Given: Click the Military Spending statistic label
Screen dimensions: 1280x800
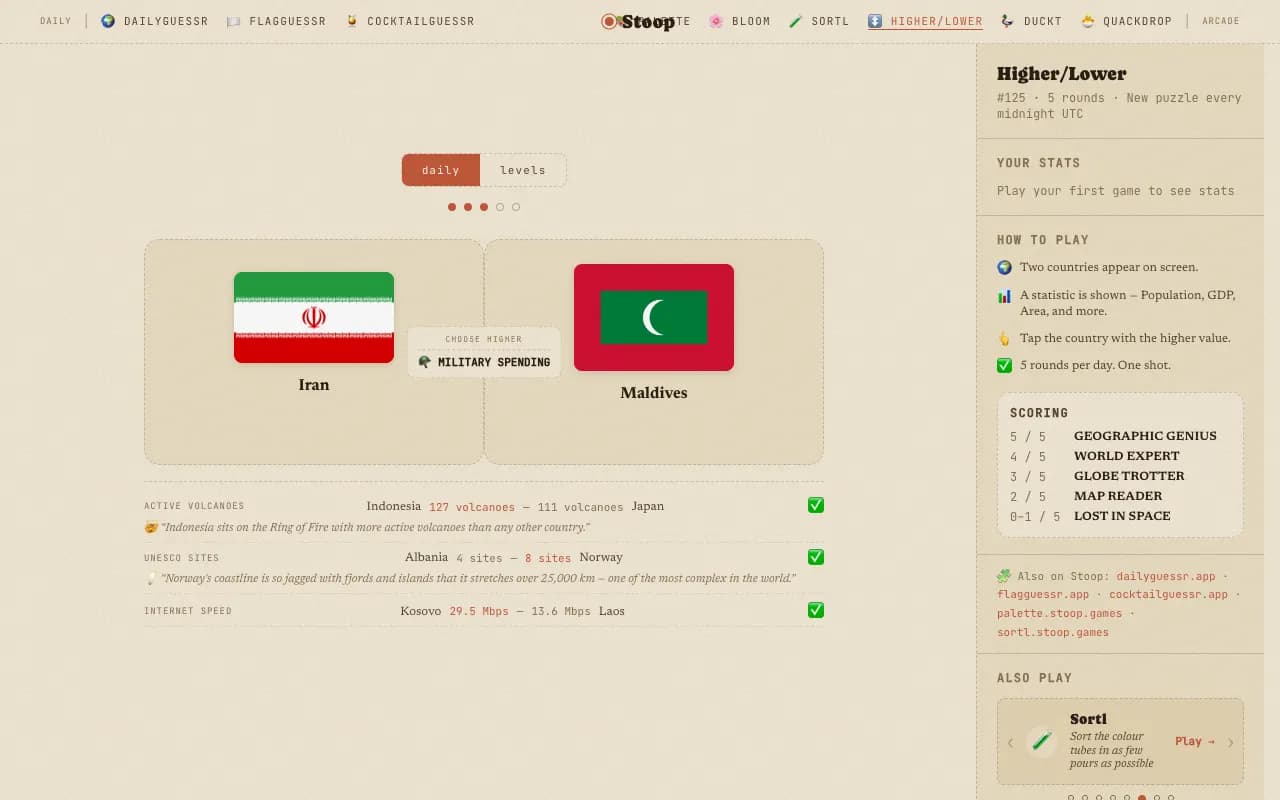Looking at the screenshot, I should coord(485,362).
